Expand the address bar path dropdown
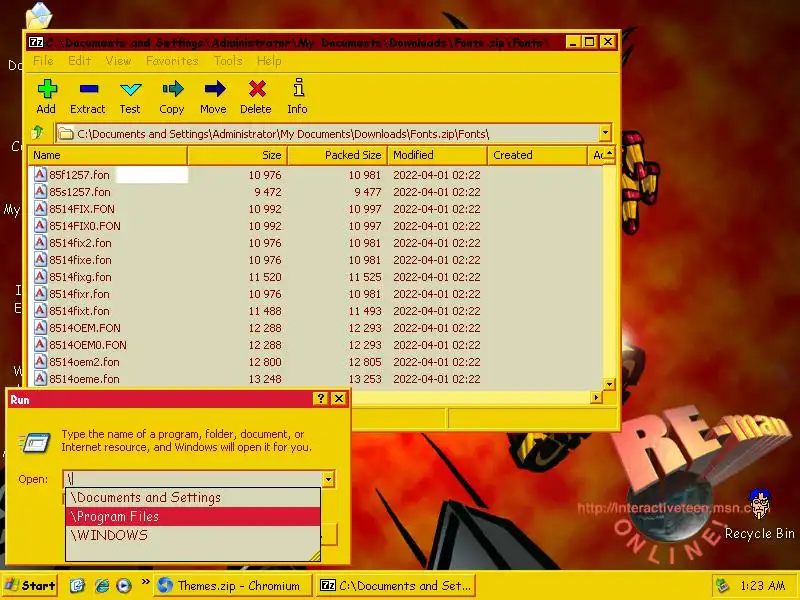 (605, 133)
